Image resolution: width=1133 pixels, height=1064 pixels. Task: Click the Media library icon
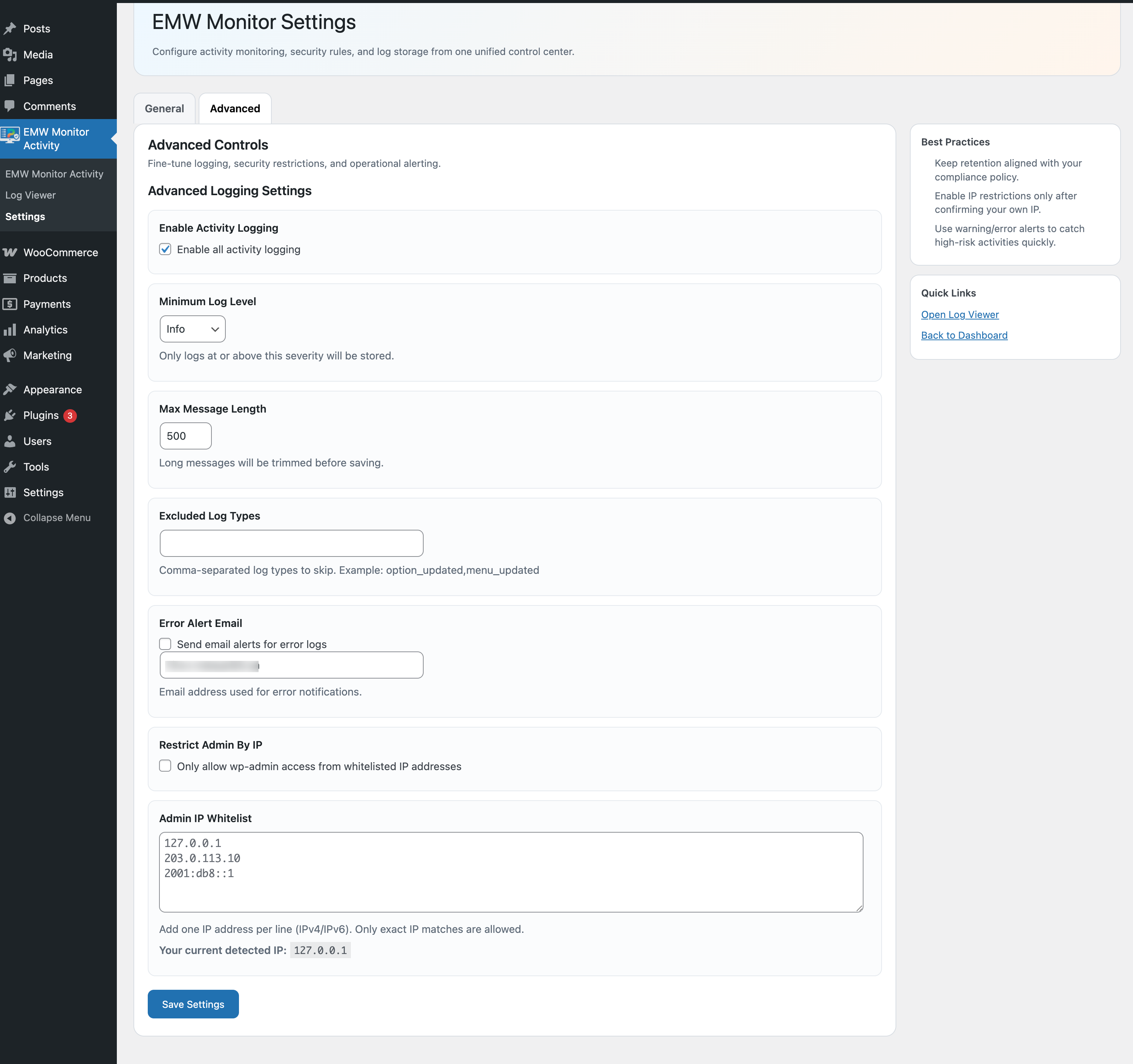point(10,55)
